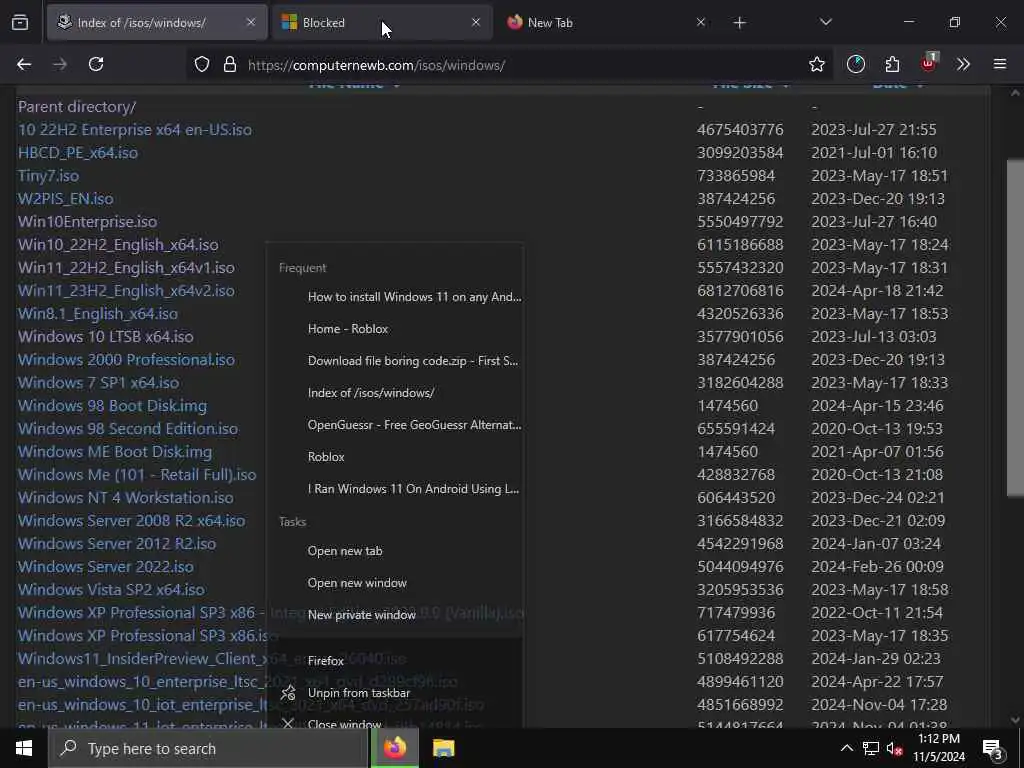This screenshot has height=768, width=1024.
Task: Download Windows 98 Second Edition.iso
Action: click(128, 428)
